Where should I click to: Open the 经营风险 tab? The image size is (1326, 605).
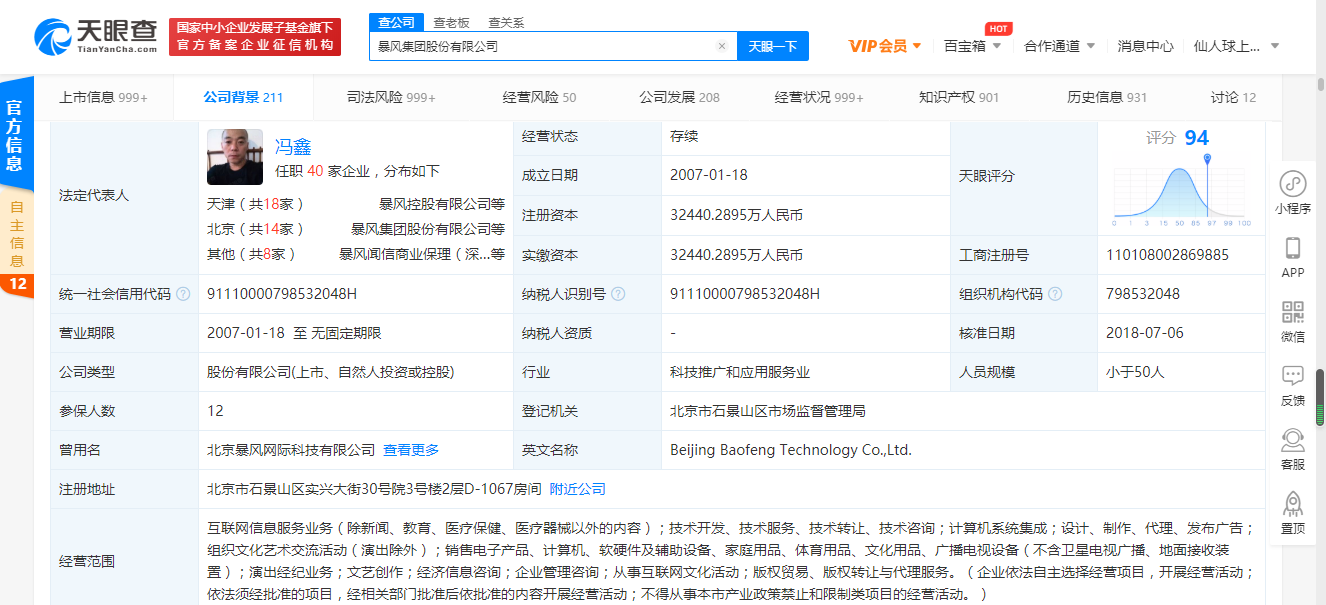[x=539, y=97]
